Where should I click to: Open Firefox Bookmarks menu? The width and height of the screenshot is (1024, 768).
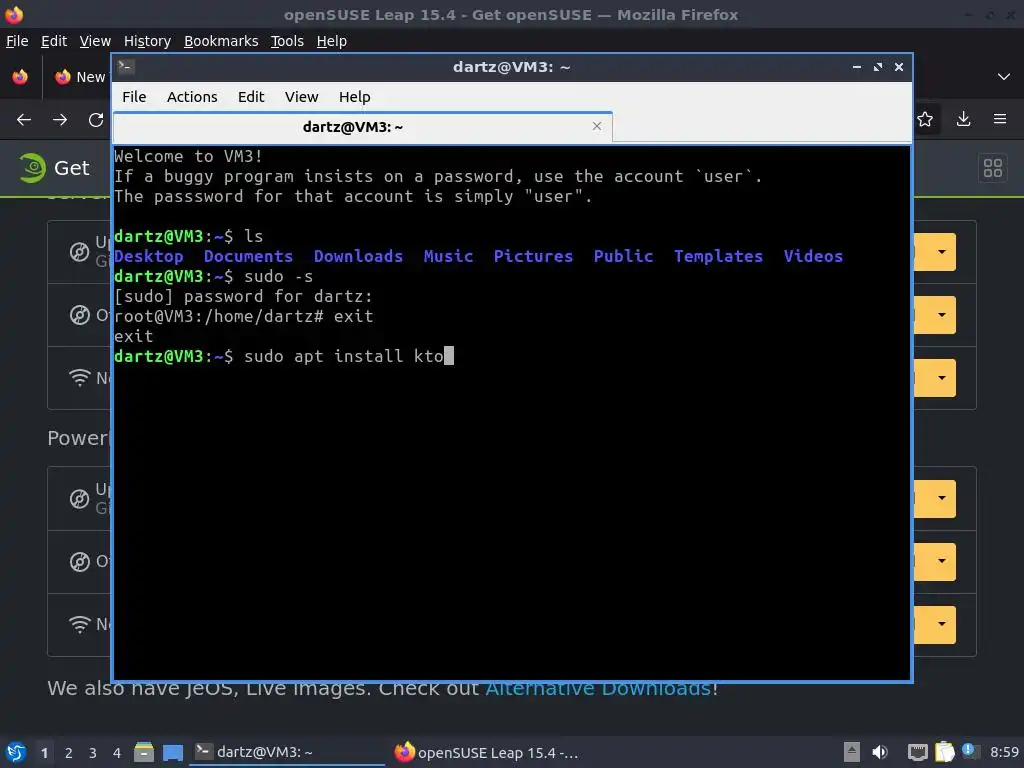click(221, 41)
